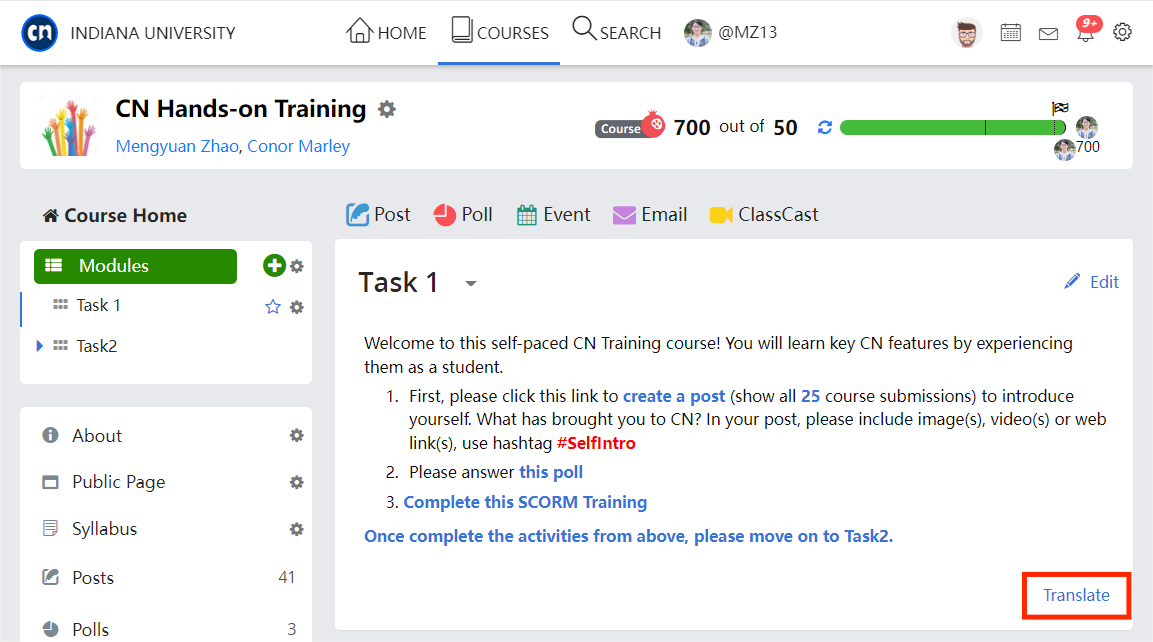Select Task2 in the modules list
1153x642 pixels.
point(96,346)
